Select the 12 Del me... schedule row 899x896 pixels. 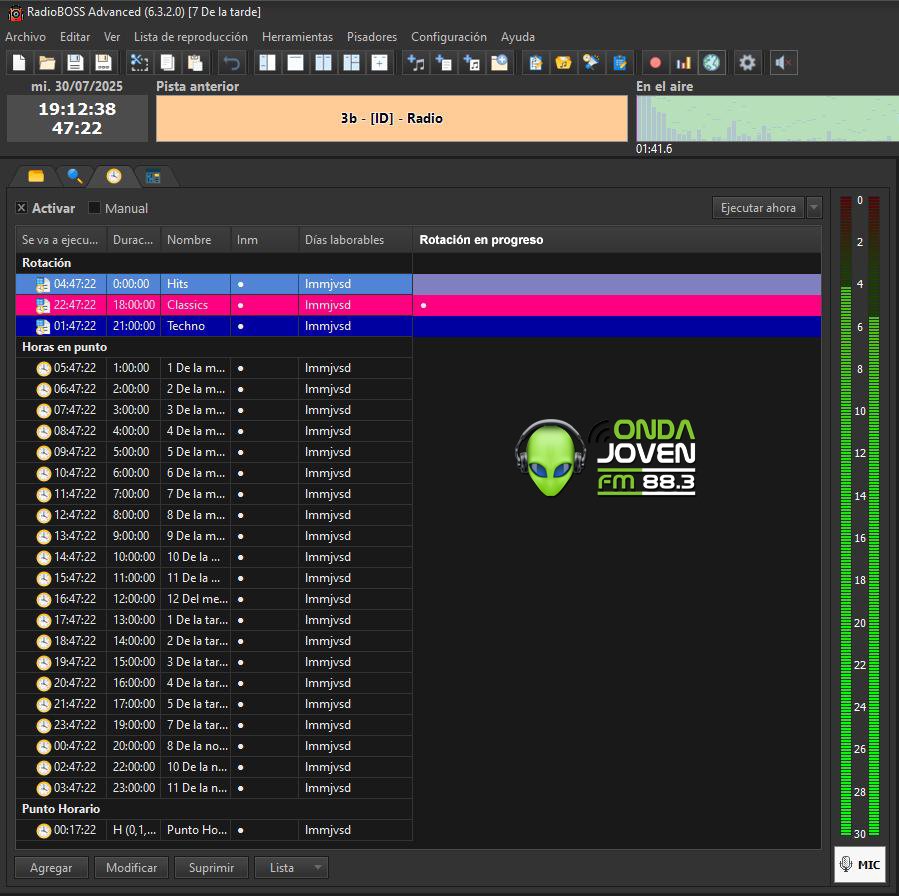(214, 599)
